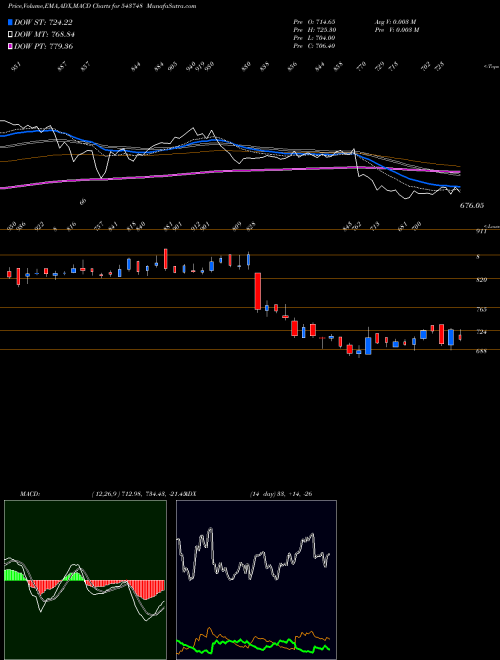The image size is (500, 660).
Task: Open the ADX indicator chart panel
Action: (x=256, y=580)
